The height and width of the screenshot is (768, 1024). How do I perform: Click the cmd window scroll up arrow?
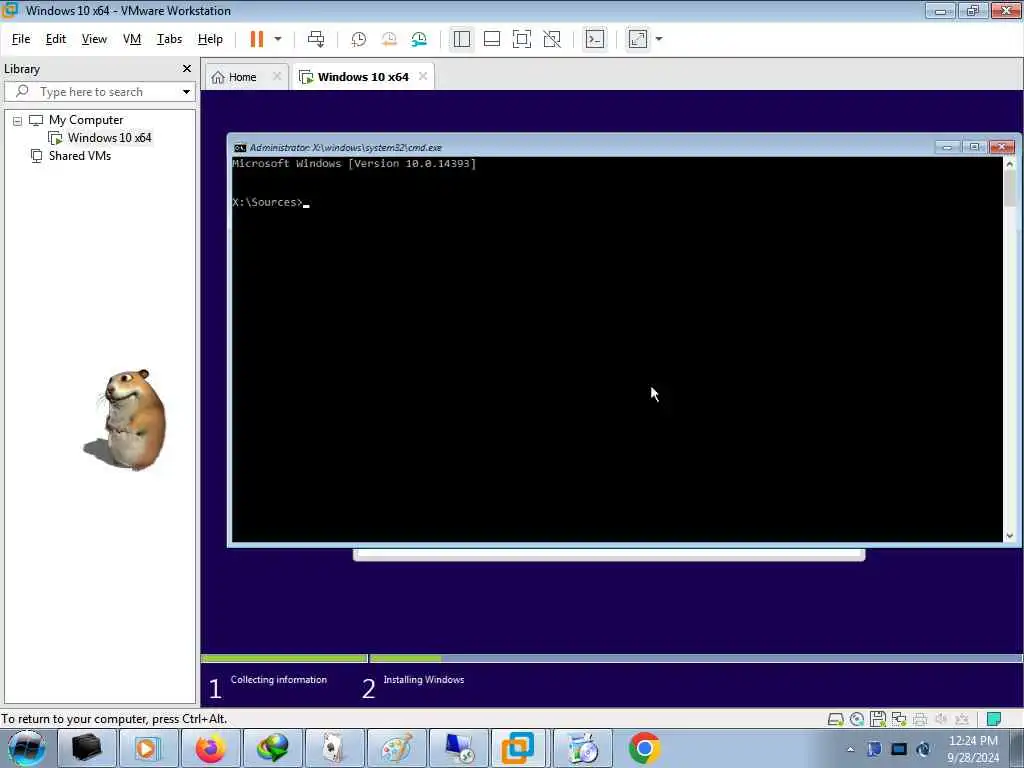pos(1010,163)
